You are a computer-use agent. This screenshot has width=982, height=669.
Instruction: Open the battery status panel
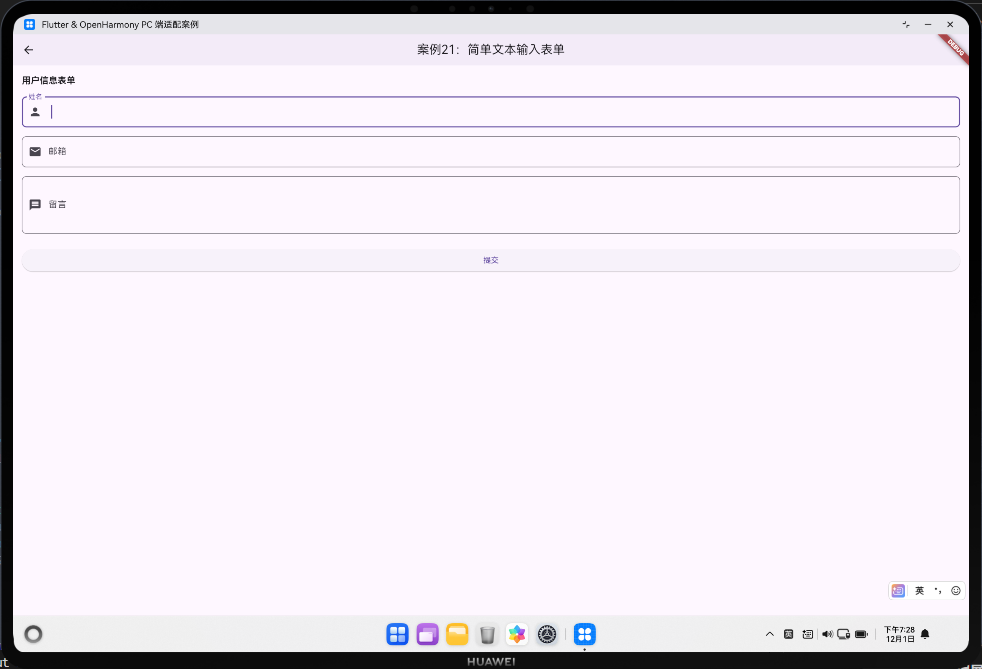click(861, 634)
